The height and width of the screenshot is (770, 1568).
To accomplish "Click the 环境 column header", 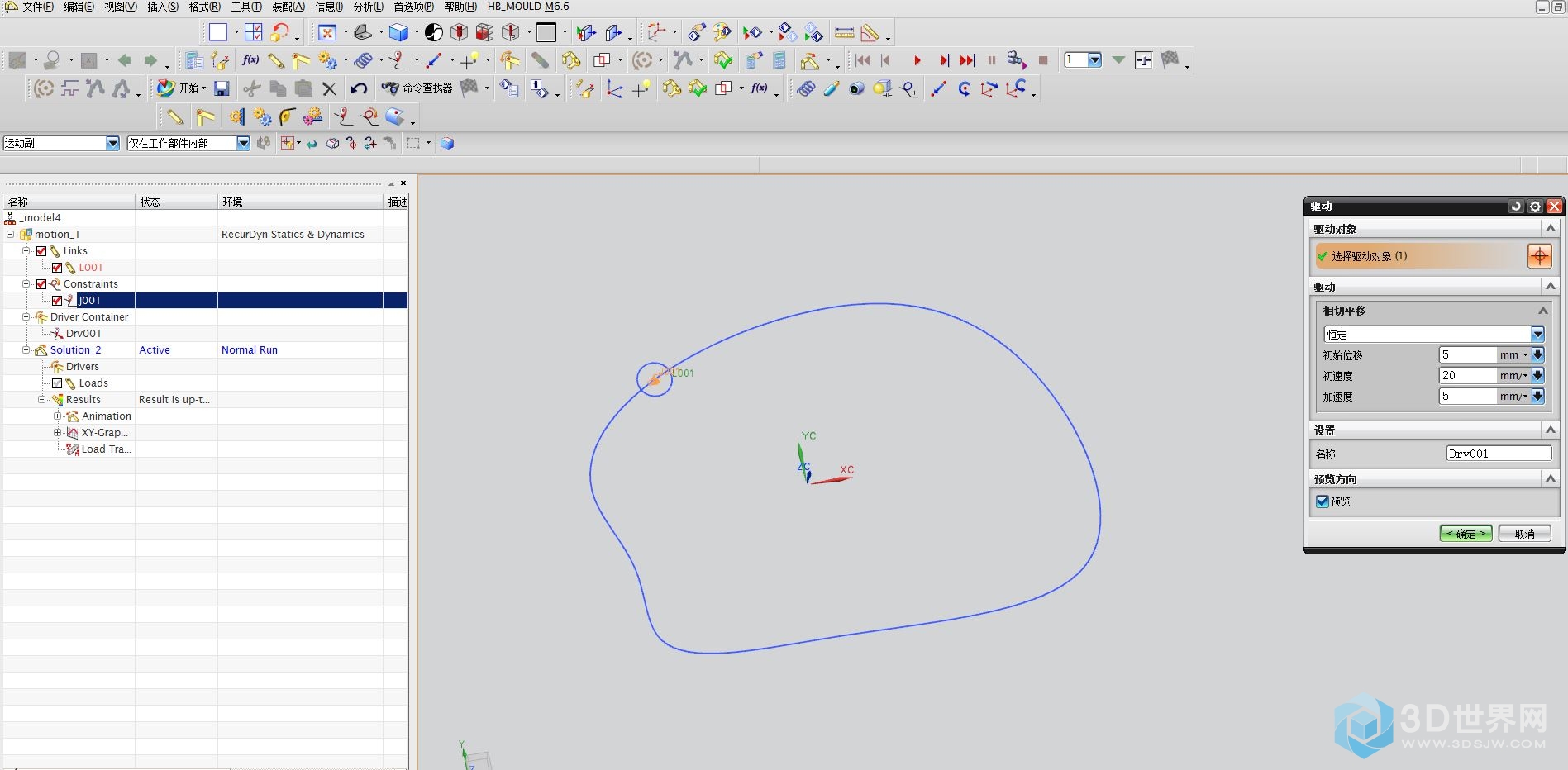I will (300, 202).
